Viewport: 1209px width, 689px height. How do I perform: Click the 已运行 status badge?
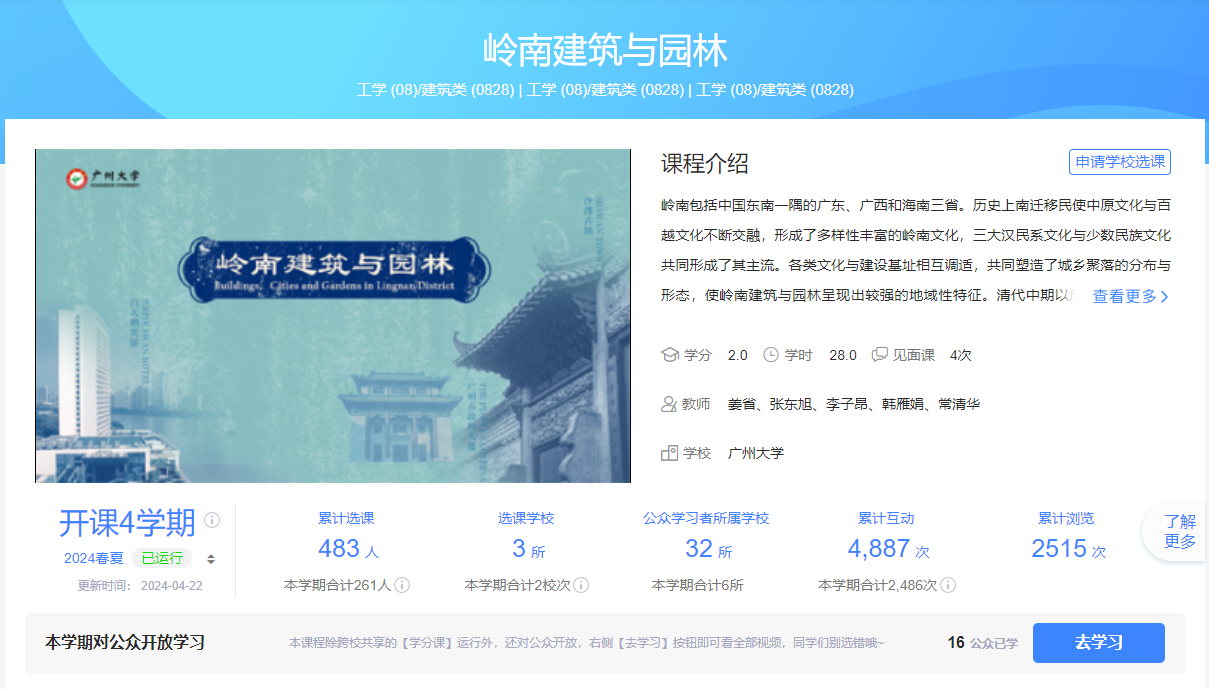click(162, 558)
